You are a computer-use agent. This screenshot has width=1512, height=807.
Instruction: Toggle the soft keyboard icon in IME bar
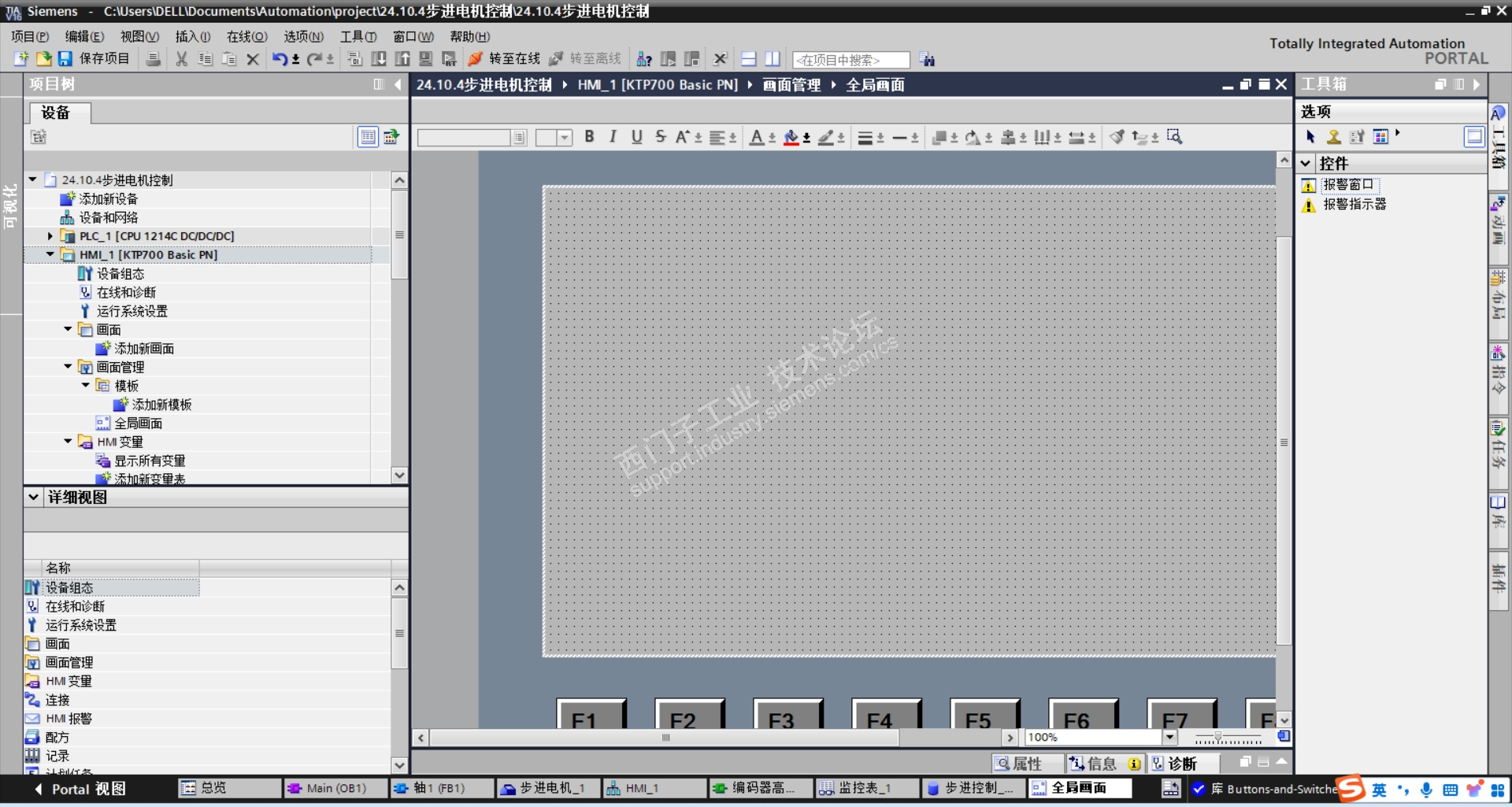tap(1450, 790)
